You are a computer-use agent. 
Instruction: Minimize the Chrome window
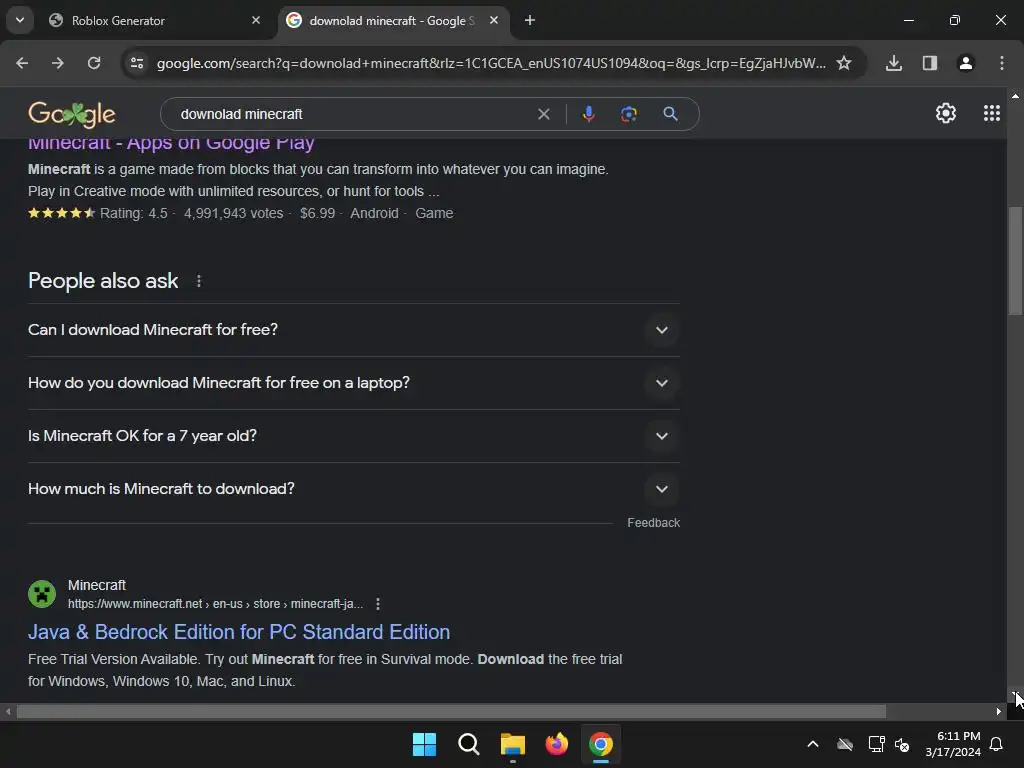click(908, 20)
